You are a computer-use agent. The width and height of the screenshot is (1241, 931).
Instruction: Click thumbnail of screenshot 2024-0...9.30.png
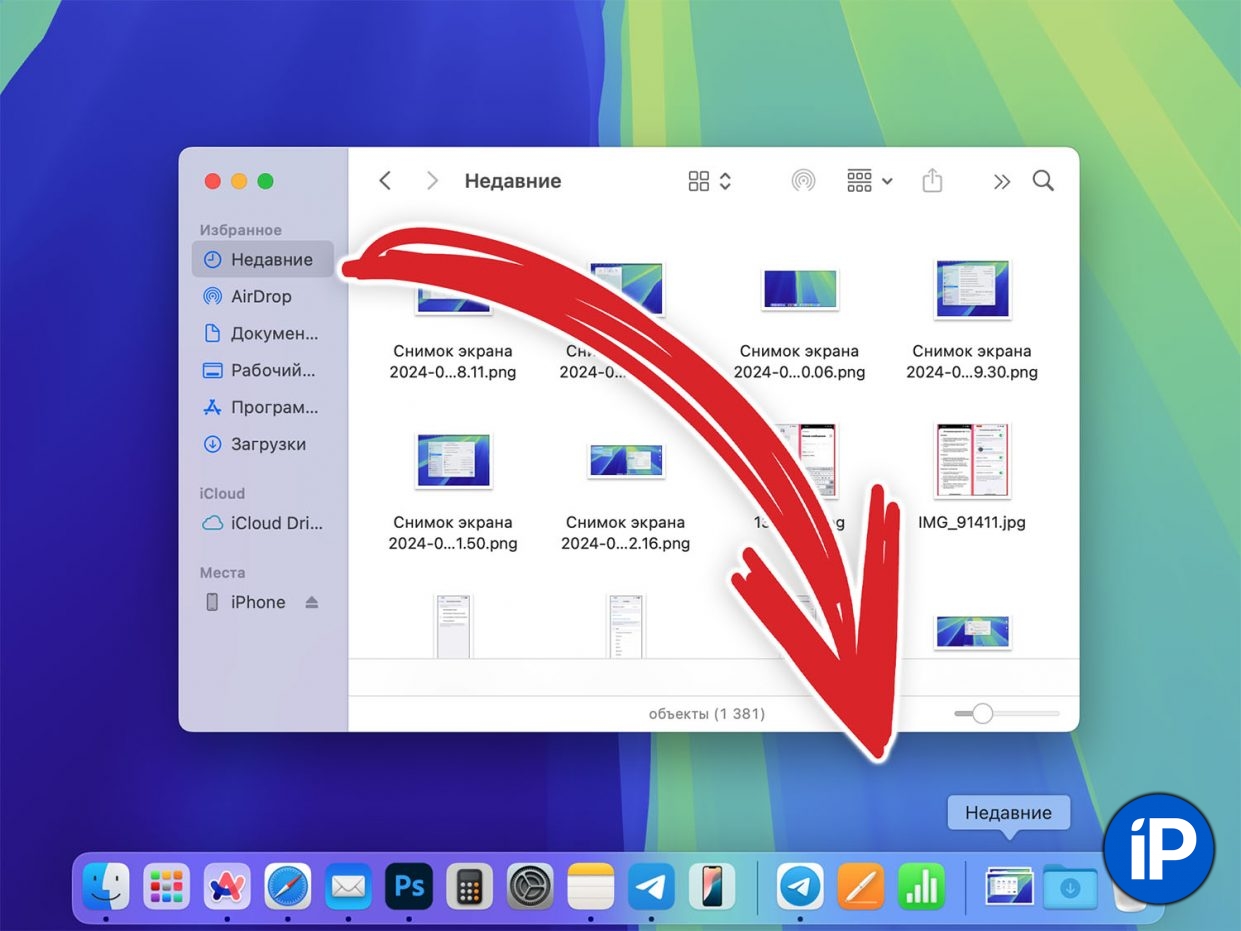click(x=972, y=290)
